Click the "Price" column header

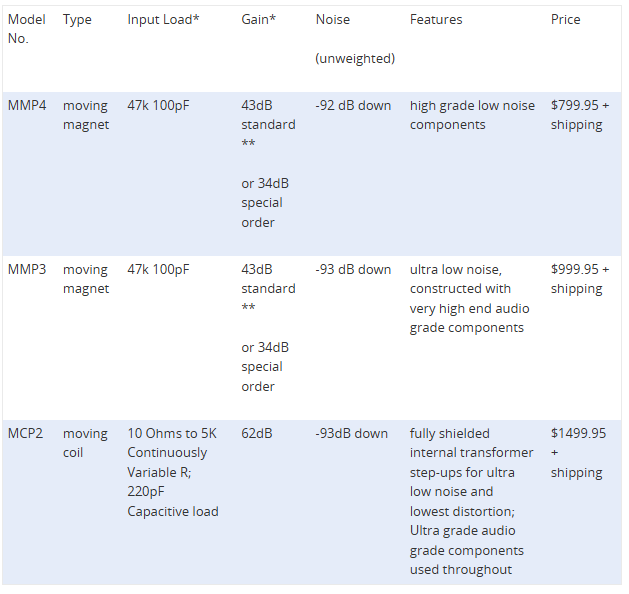(565, 20)
